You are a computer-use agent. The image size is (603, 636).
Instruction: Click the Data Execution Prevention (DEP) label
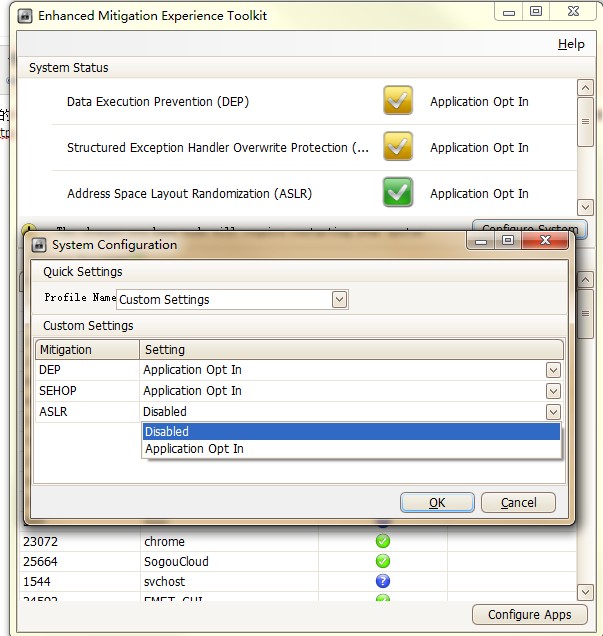[x=158, y=101]
